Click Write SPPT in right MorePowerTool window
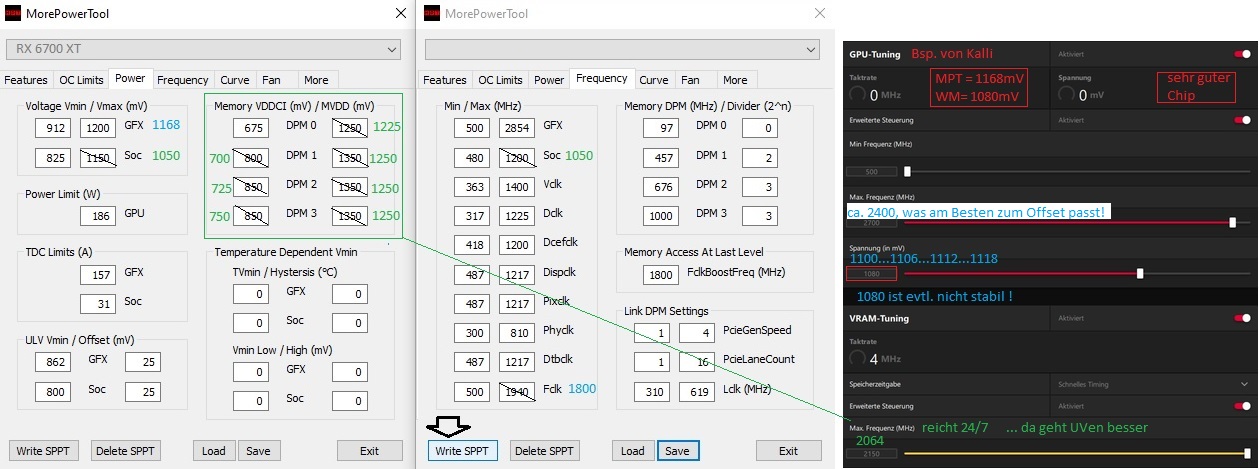 point(462,450)
